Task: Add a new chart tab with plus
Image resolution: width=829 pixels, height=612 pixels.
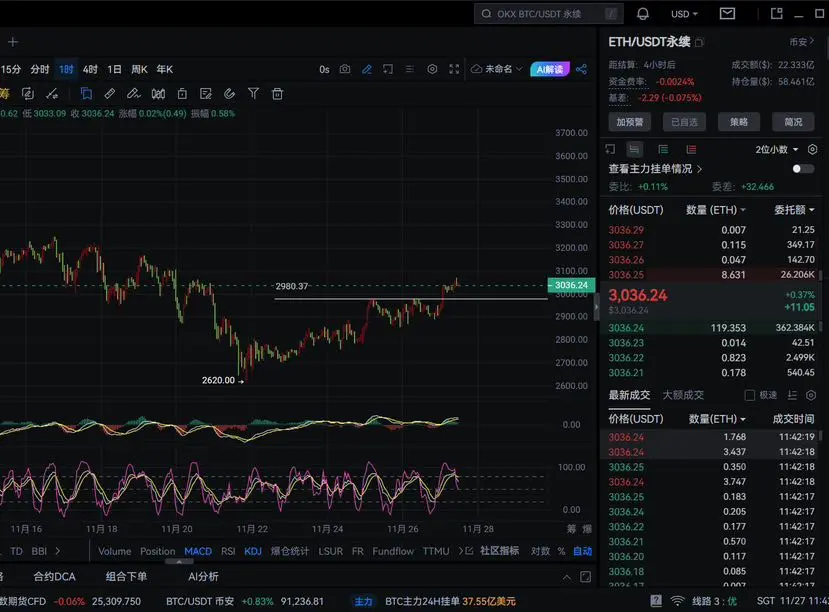Action: [13, 42]
